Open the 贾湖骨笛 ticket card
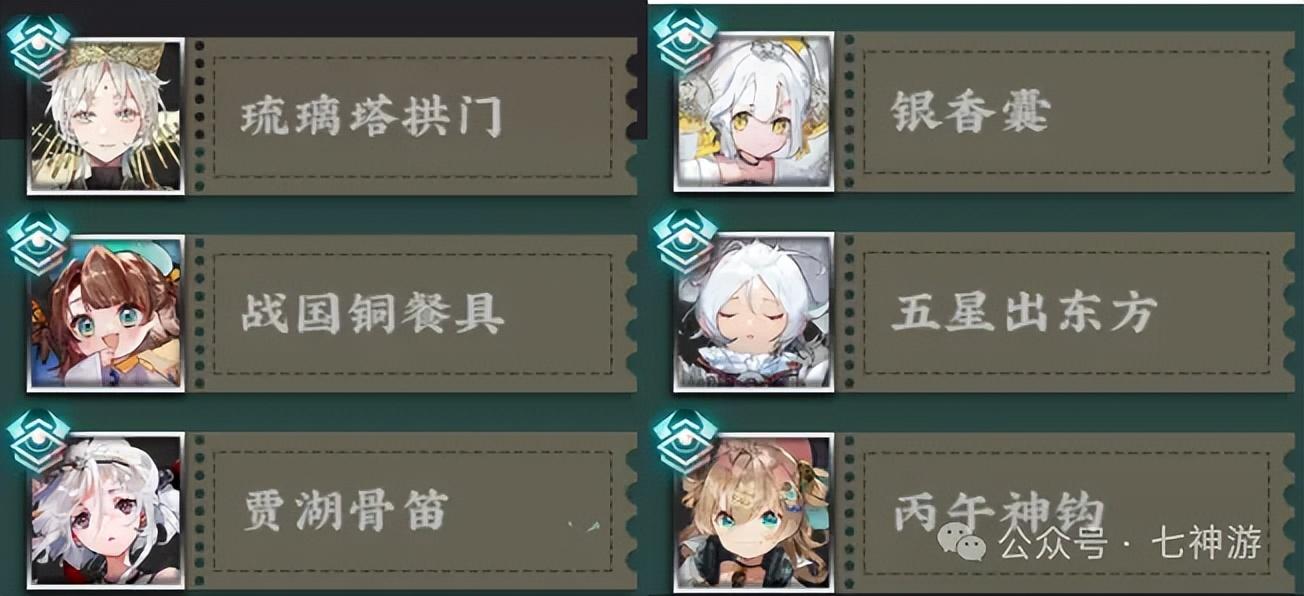 tap(412, 511)
